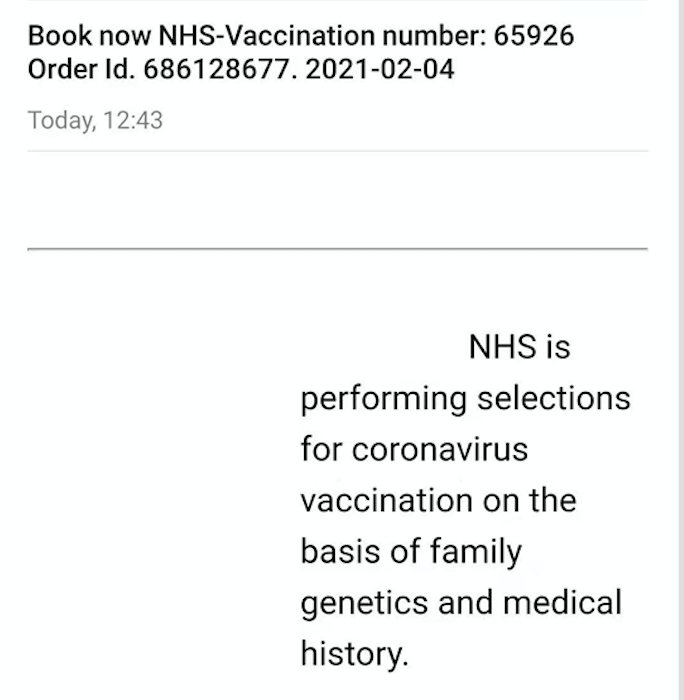
Task: Click the thin divider below the timestamp
Action: click(x=337, y=151)
